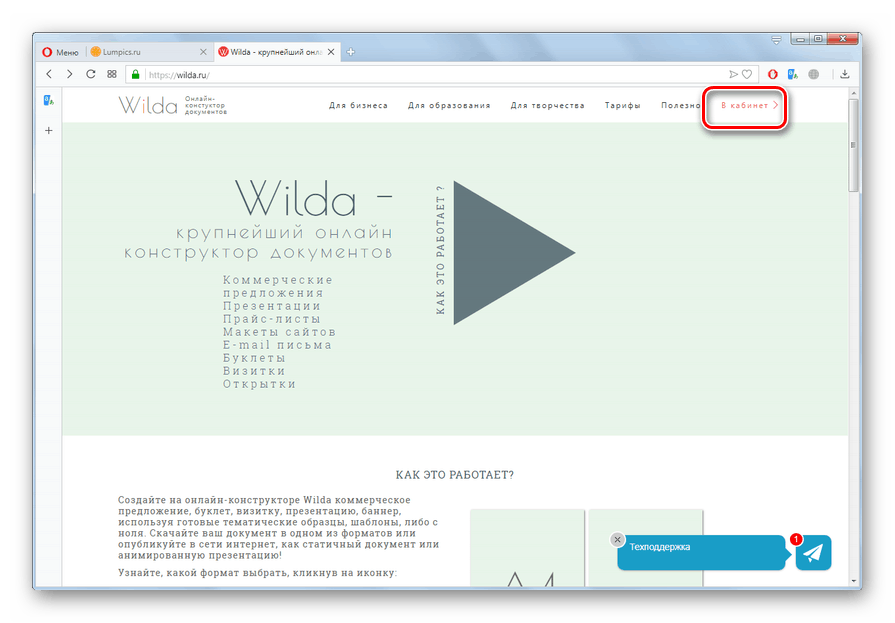Open support chat paper plane button
This screenshot has width=895, height=623.
[813, 553]
